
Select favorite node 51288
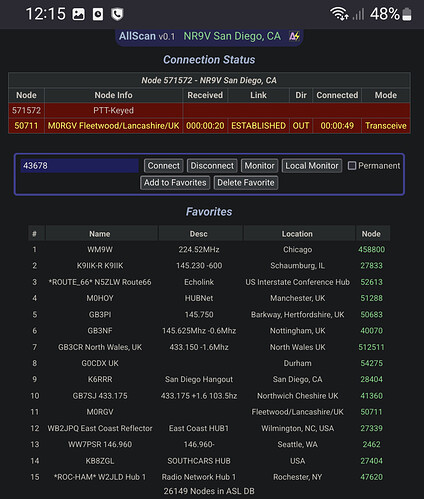click(371, 298)
